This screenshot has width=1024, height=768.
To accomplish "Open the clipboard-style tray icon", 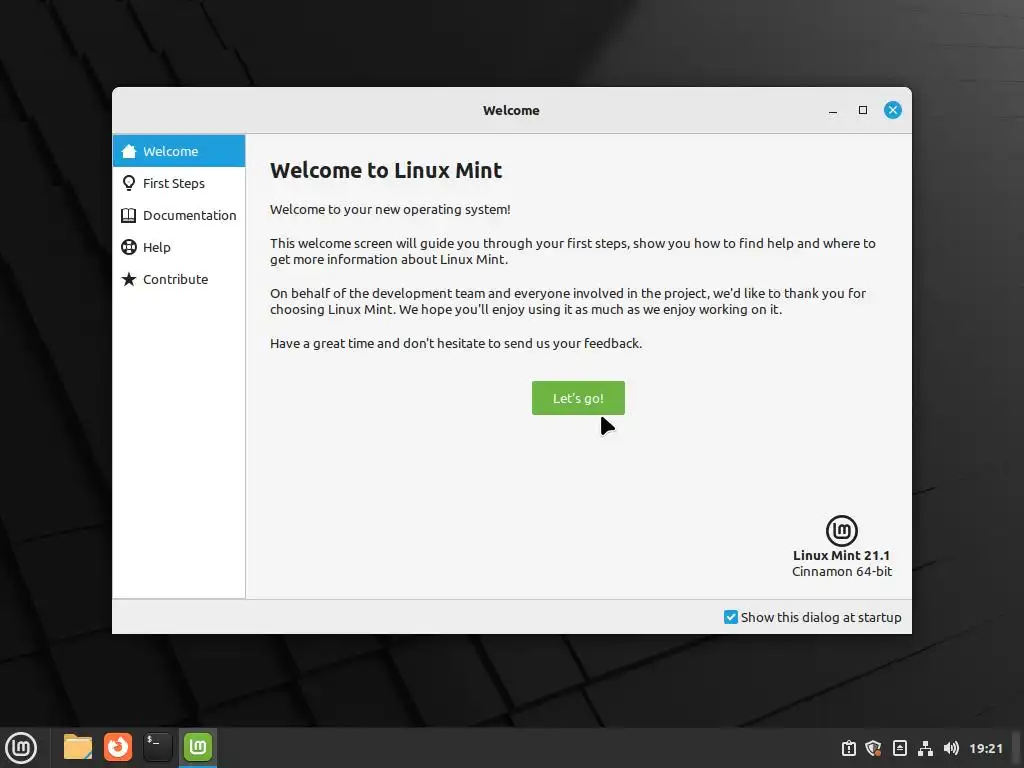I will 848,748.
